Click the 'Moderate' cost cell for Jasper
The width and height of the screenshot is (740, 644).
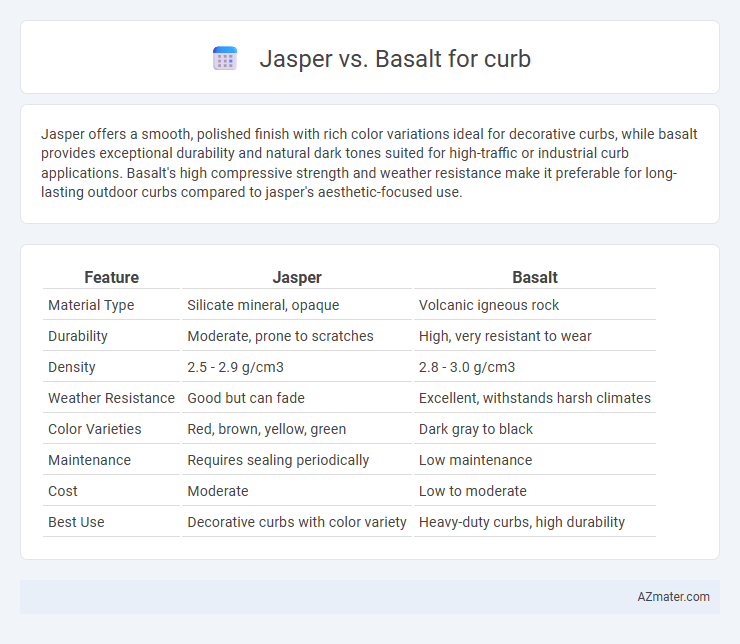coord(218,491)
